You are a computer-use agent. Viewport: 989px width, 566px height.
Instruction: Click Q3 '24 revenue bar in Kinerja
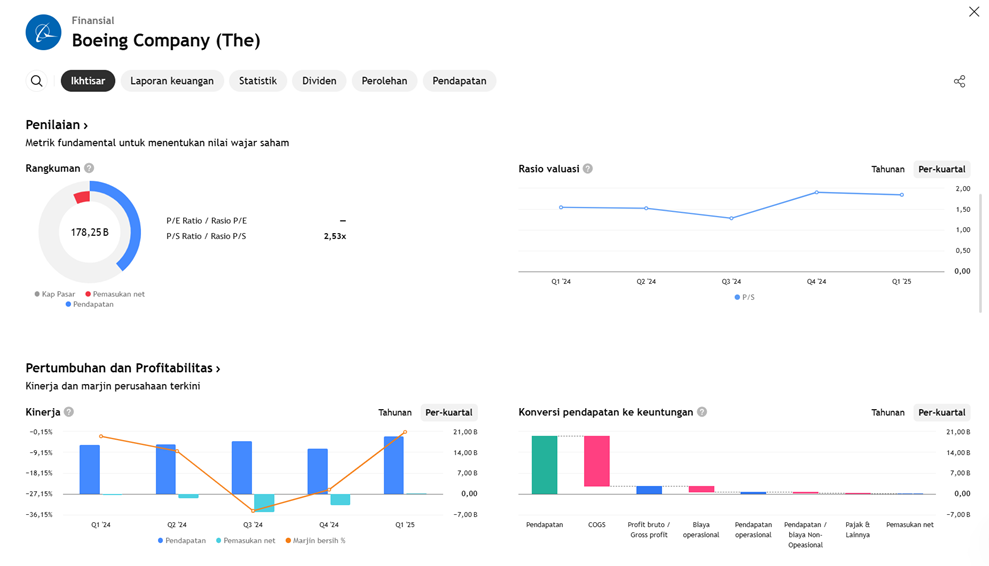coord(242,468)
